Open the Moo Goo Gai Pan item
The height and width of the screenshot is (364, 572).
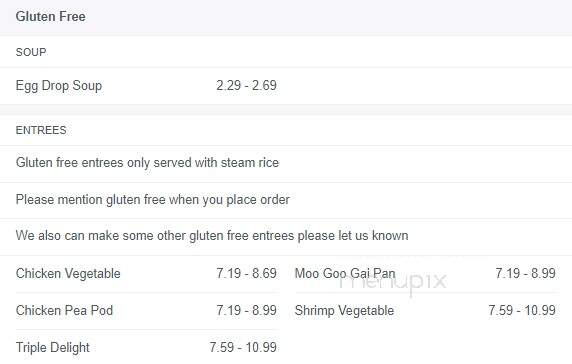(345, 274)
